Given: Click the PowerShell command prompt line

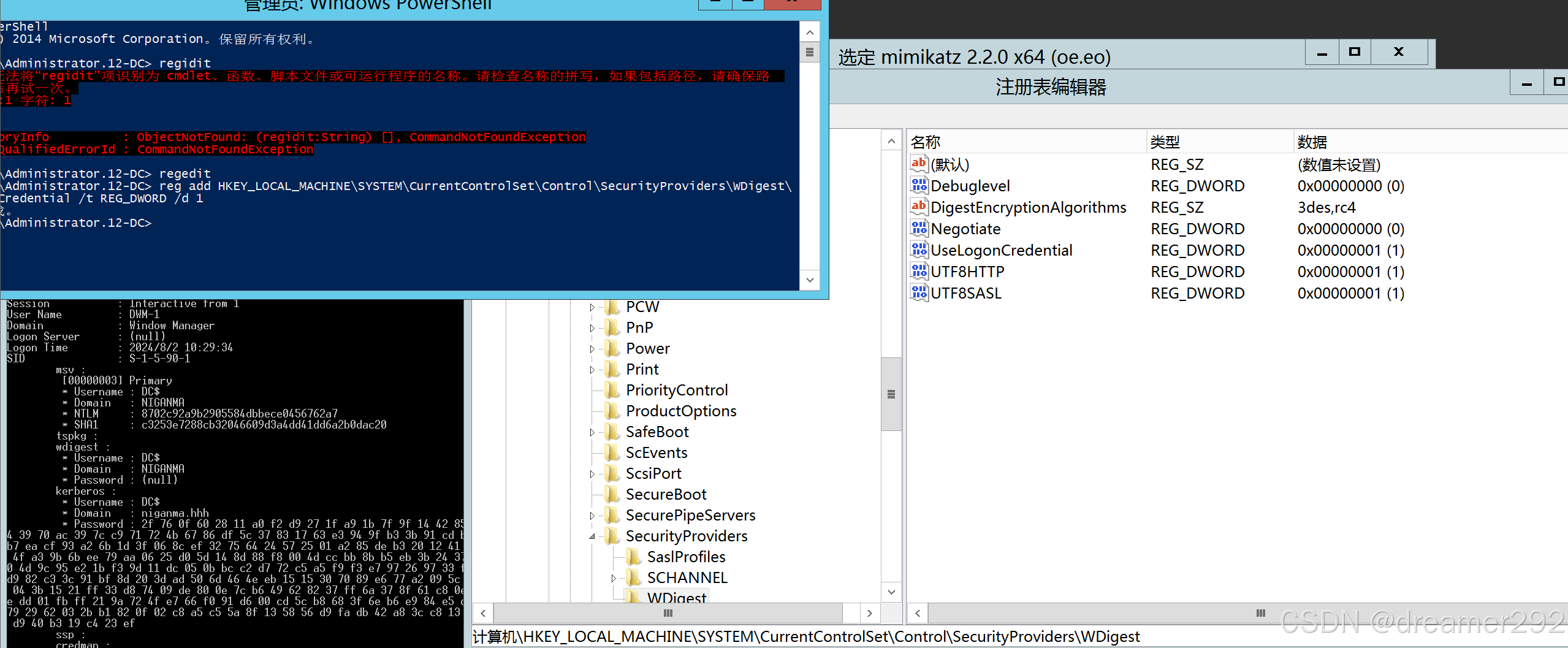Looking at the screenshot, I should pyautogui.click(x=77, y=223).
